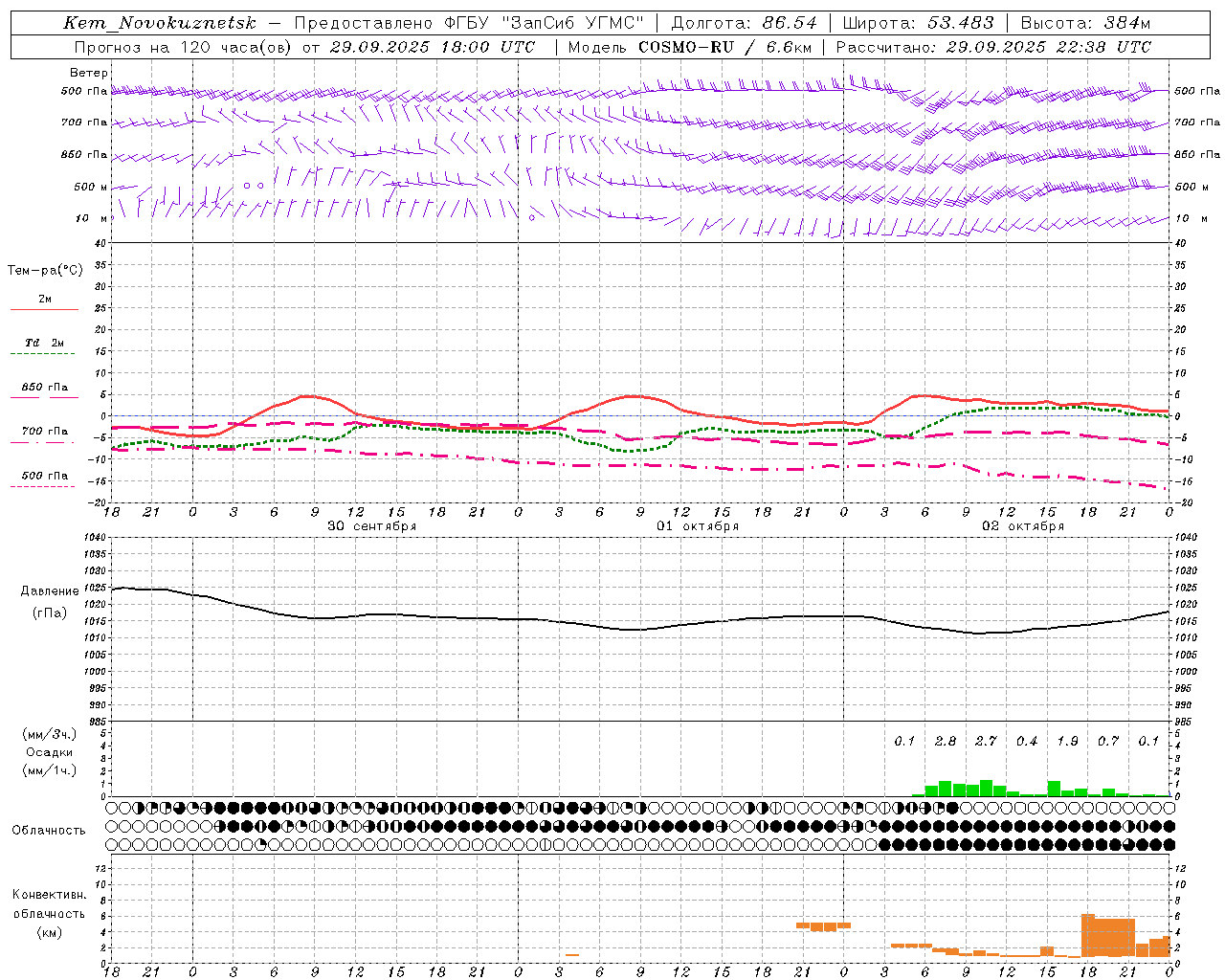Click the 985 tick on right pressure axis
Screen dimensions: 1225x980
(x=1185, y=722)
